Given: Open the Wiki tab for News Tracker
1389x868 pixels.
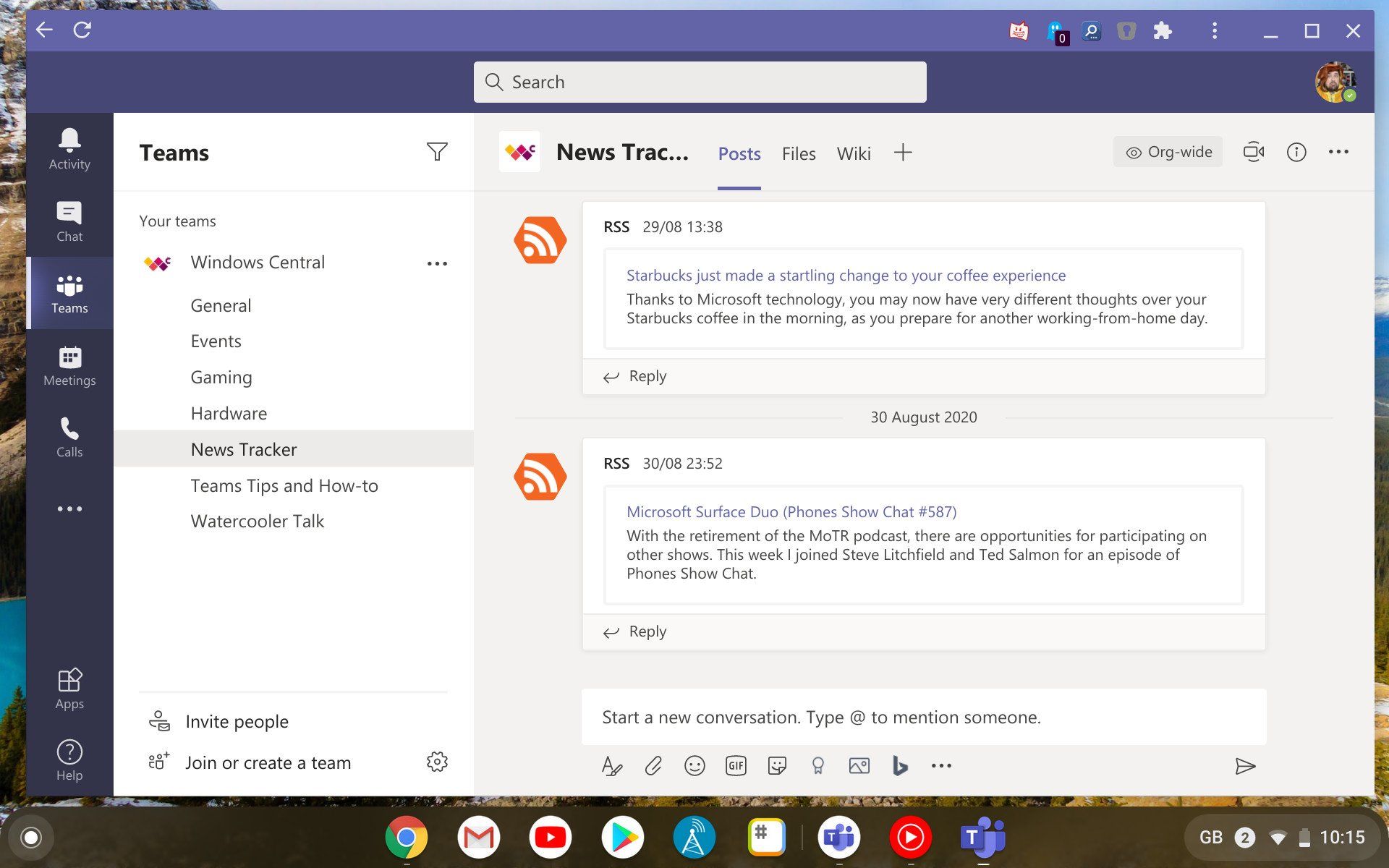Looking at the screenshot, I should click(x=854, y=153).
